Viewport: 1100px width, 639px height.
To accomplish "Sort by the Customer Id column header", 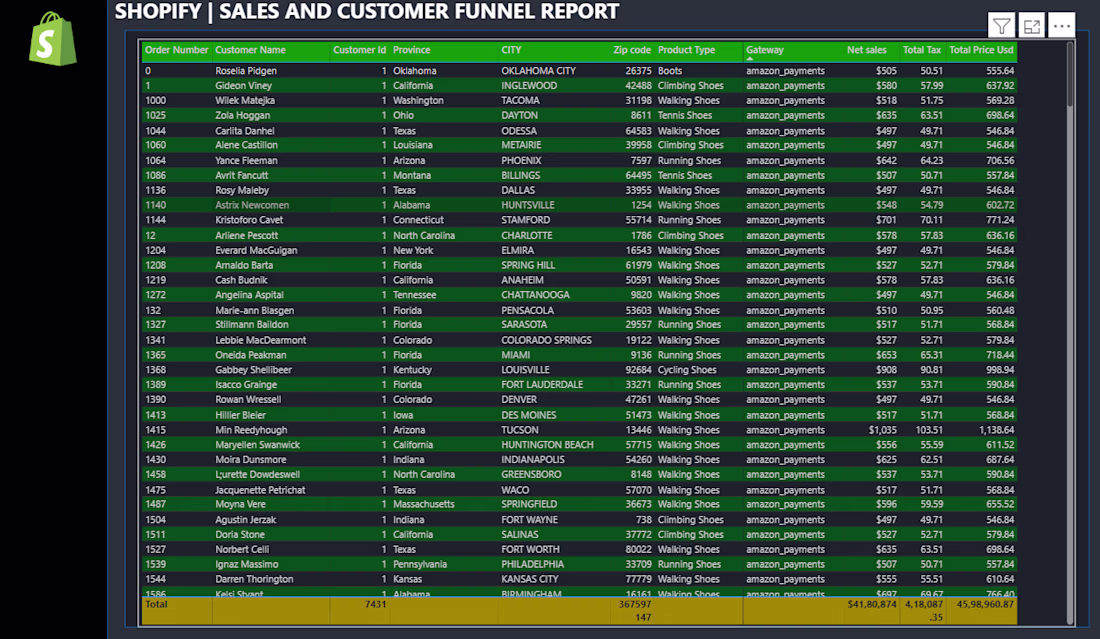I will tap(359, 50).
